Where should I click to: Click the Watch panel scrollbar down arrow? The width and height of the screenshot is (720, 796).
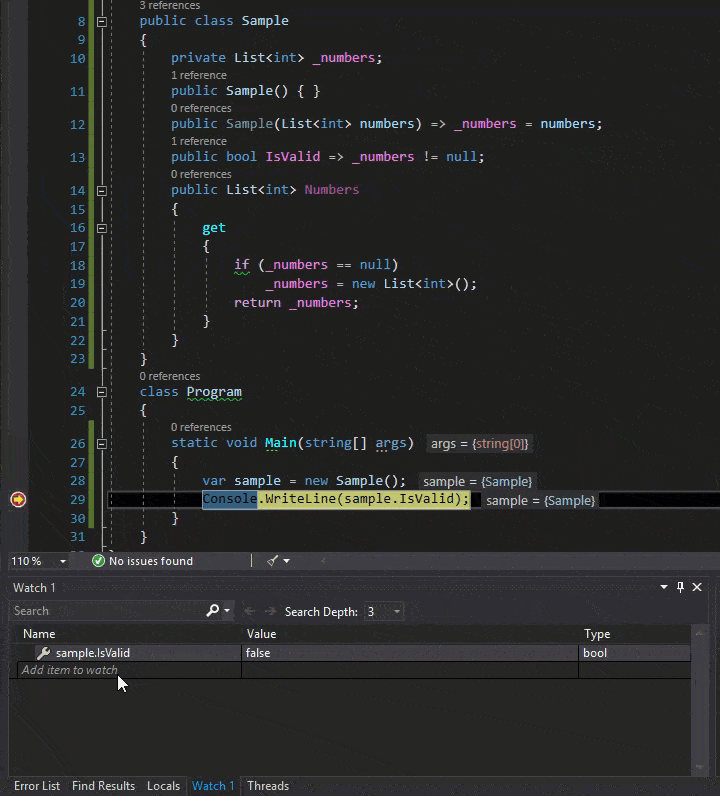tap(699, 767)
